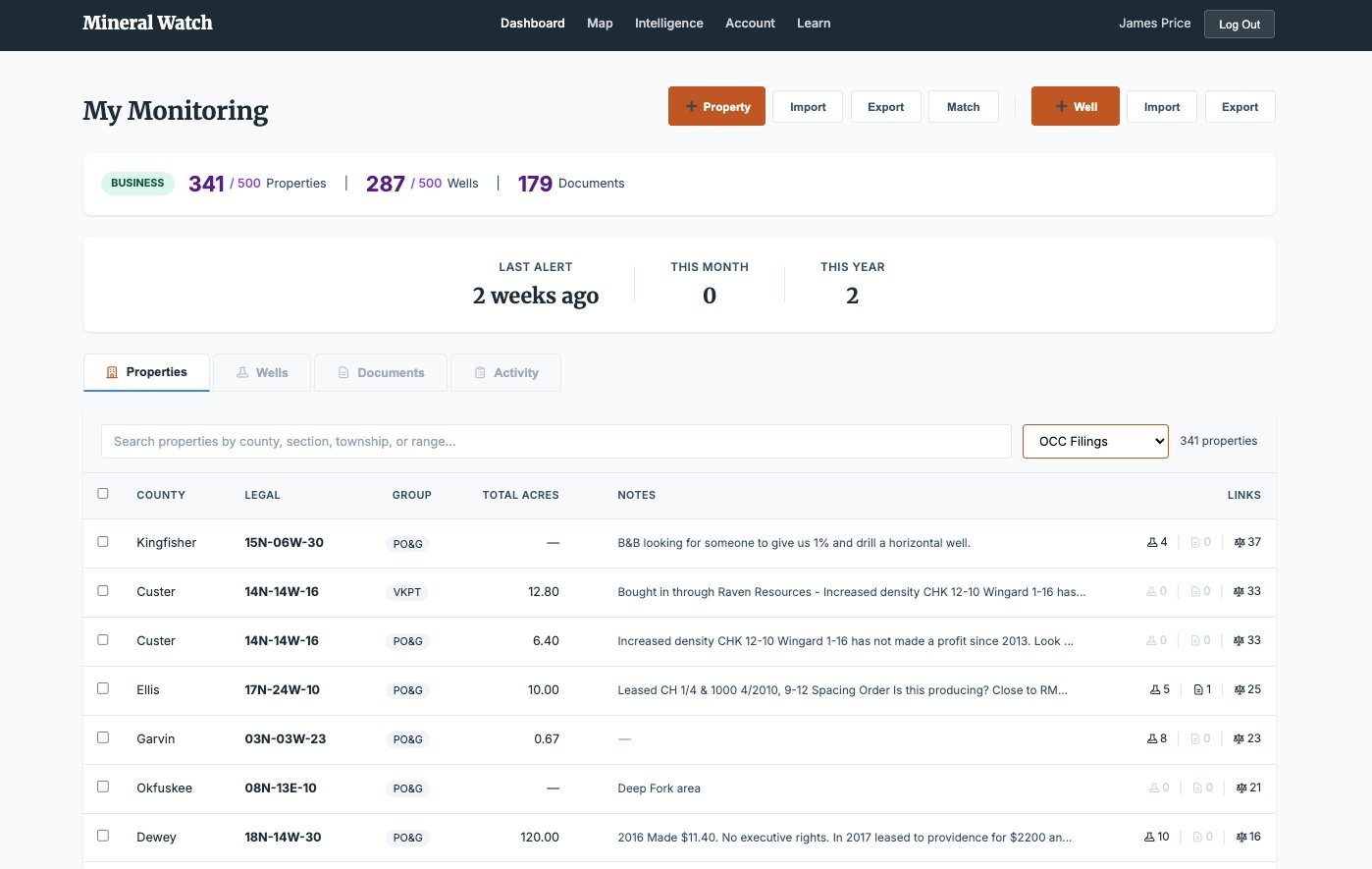This screenshot has width=1372, height=869.
Task: Click the filings scales icon for Ellis row
Action: [x=1239, y=689]
